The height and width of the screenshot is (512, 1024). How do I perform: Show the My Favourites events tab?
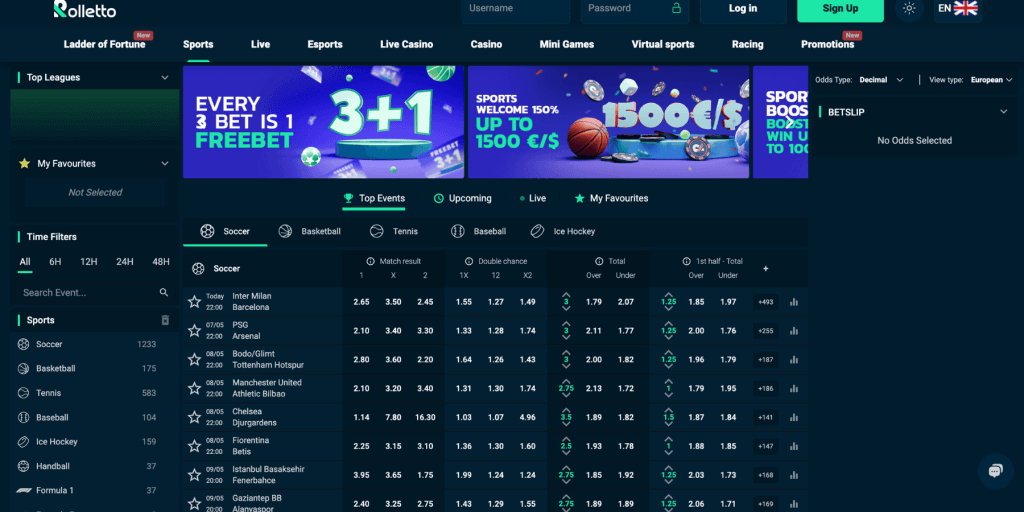611,199
